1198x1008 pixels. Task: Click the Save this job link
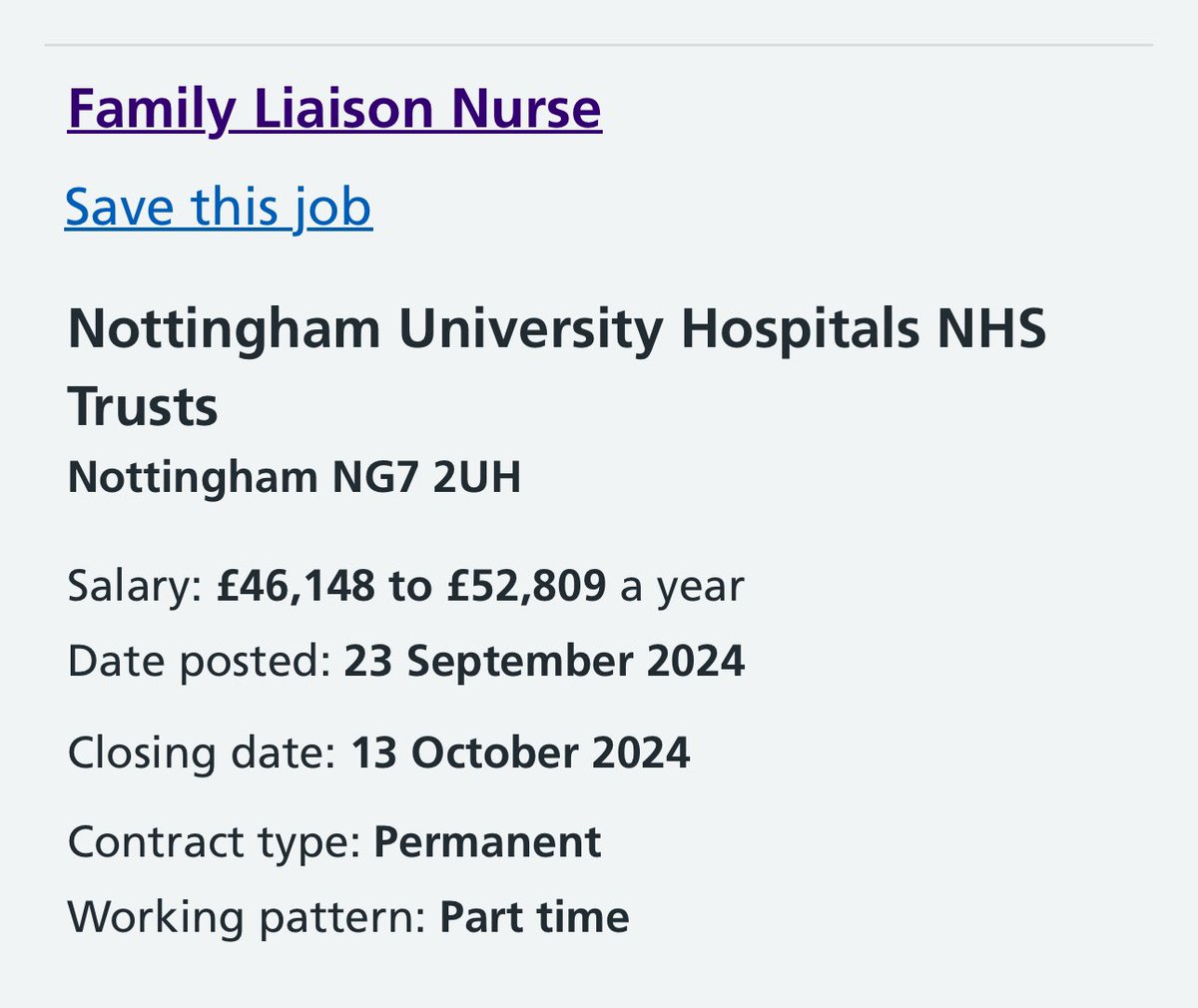pos(219,208)
